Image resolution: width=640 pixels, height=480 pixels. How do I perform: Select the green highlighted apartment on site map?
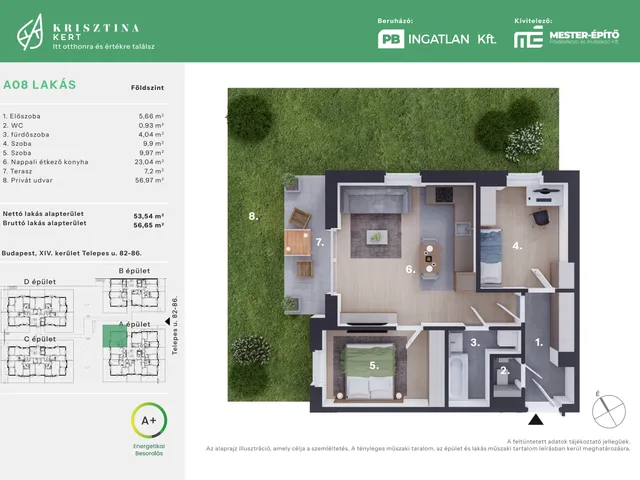[x=117, y=338]
